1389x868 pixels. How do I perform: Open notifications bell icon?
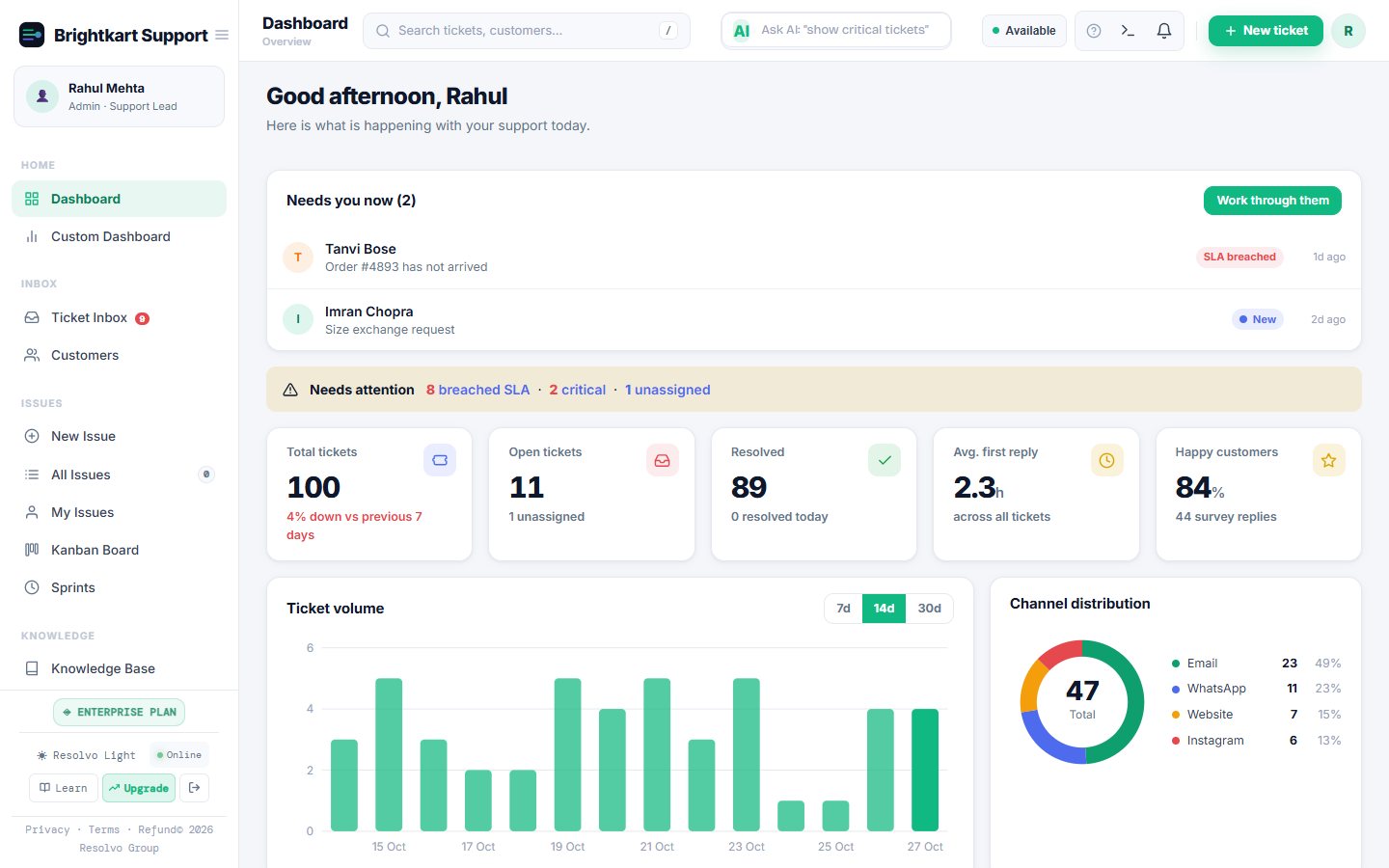1164,31
